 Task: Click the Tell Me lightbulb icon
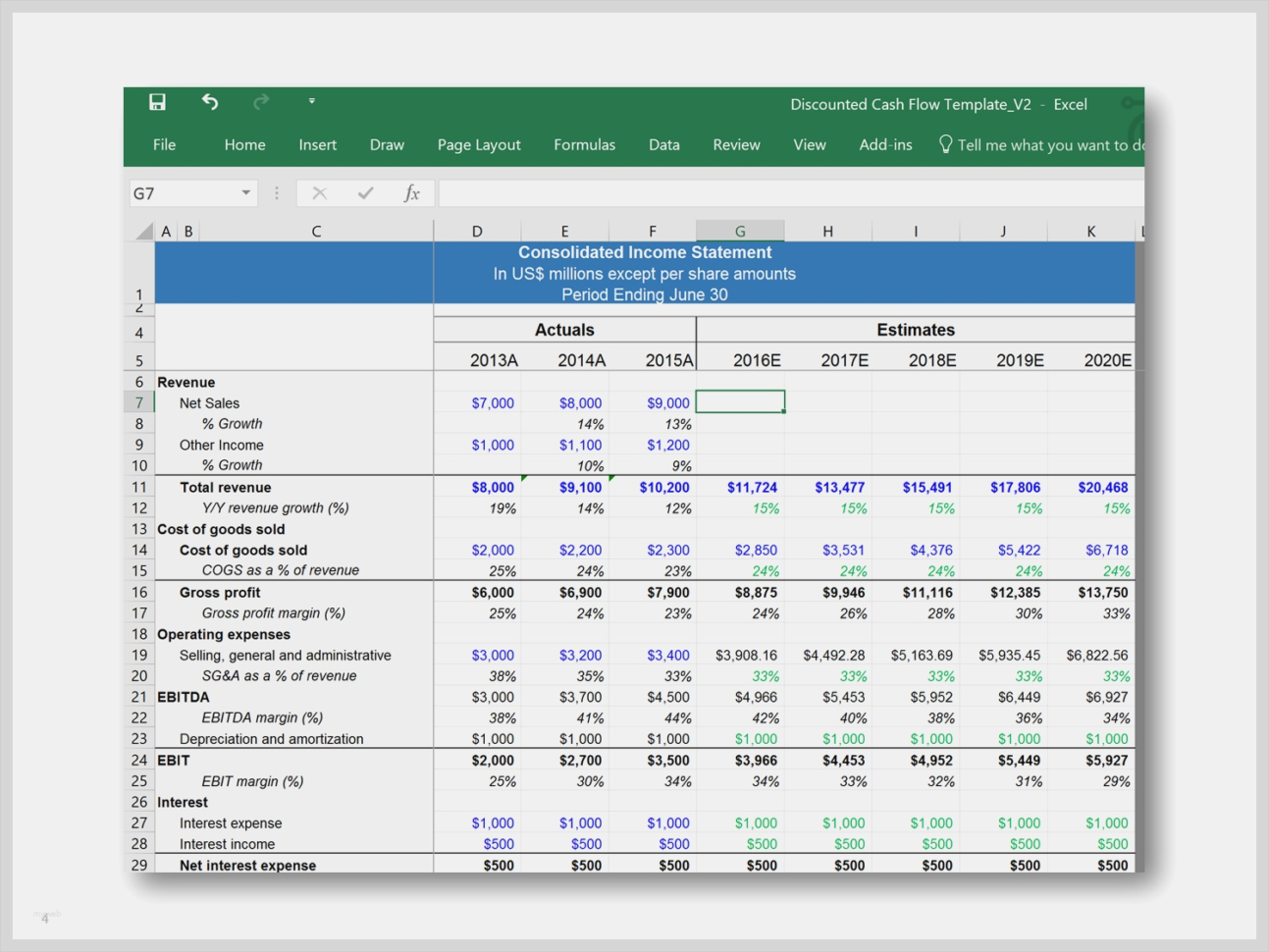click(945, 144)
